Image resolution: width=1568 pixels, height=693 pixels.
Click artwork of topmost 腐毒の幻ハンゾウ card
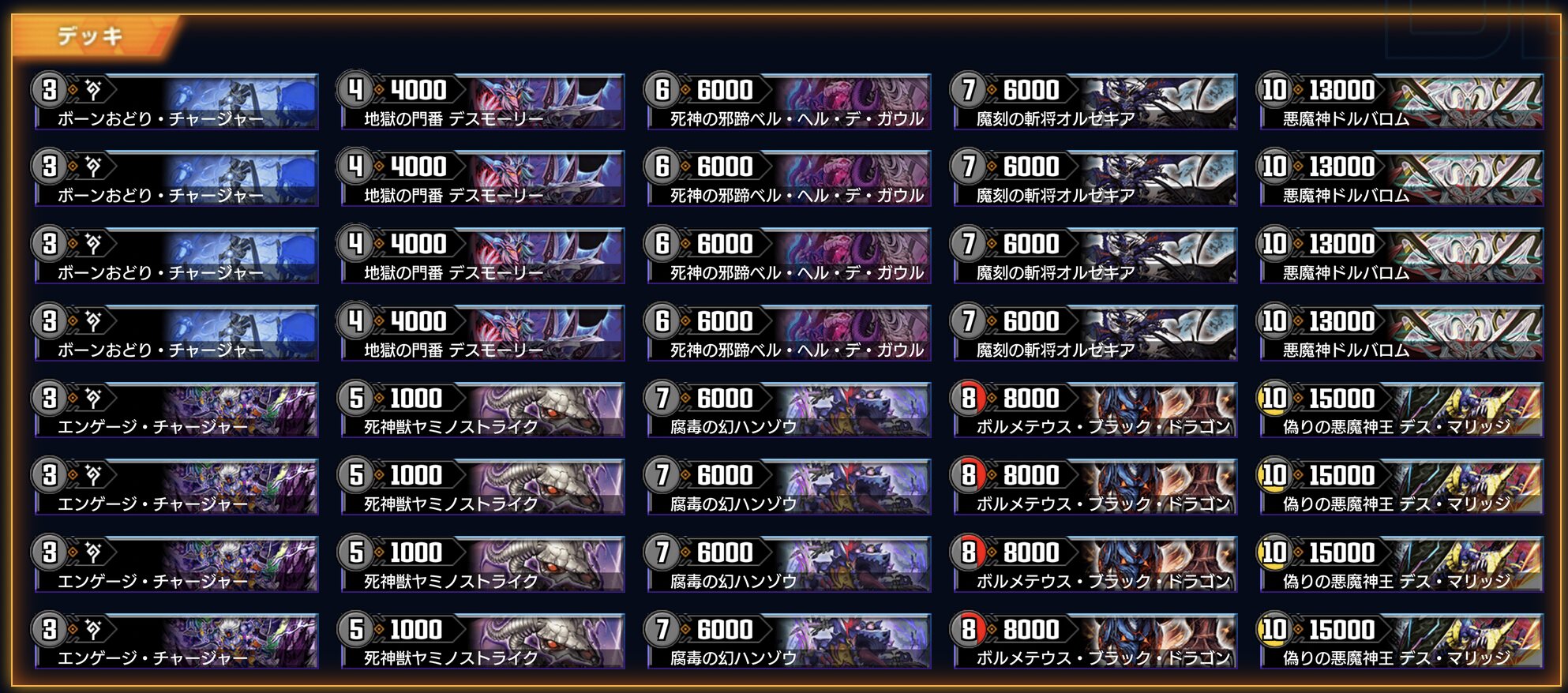click(853, 407)
